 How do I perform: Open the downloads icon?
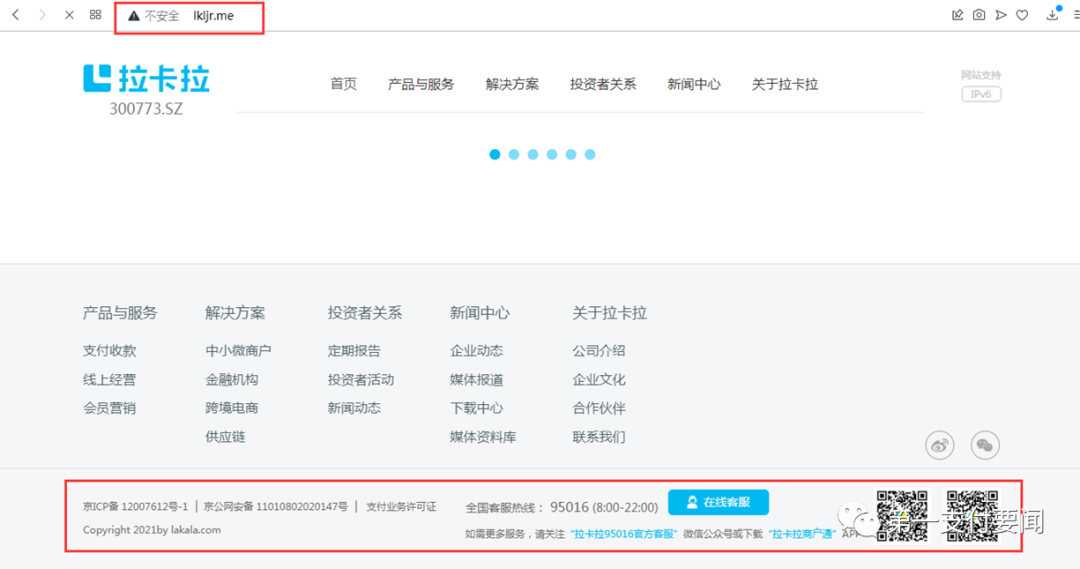pyautogui.click(x=1052, y=14)
